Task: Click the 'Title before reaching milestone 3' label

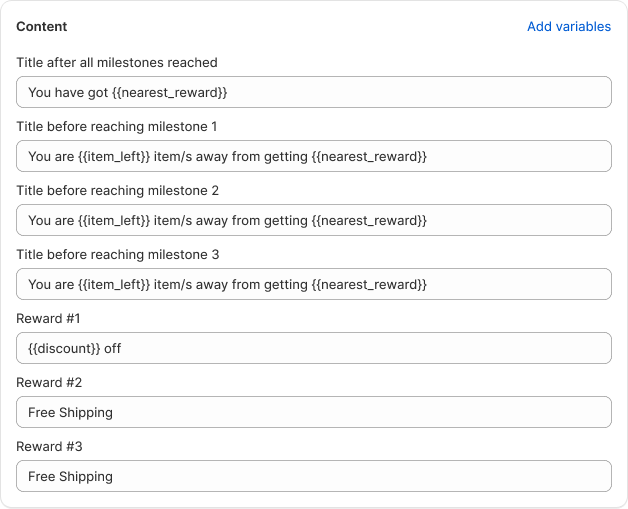Action: 117,254
